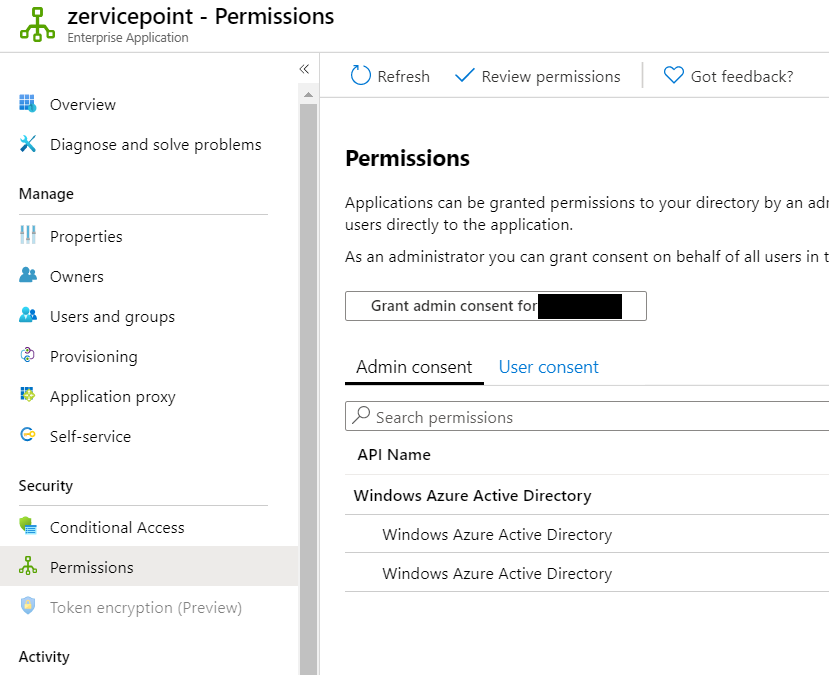Click the Overview grid icon

coord(28,104)
